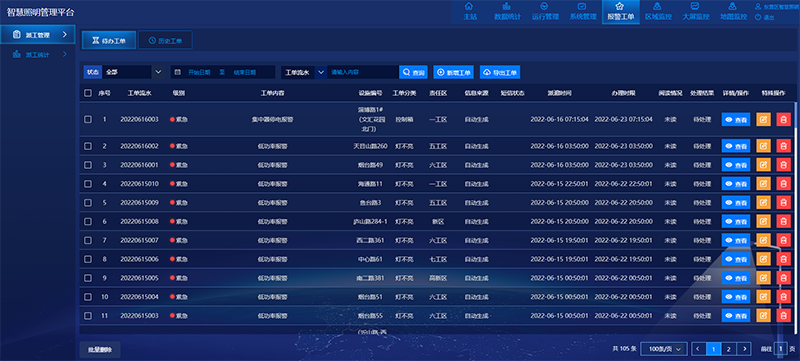800x361 pixels.
Task: Click the jump-to-page number input
Action: pyautogui.click(x=781, y=349)
